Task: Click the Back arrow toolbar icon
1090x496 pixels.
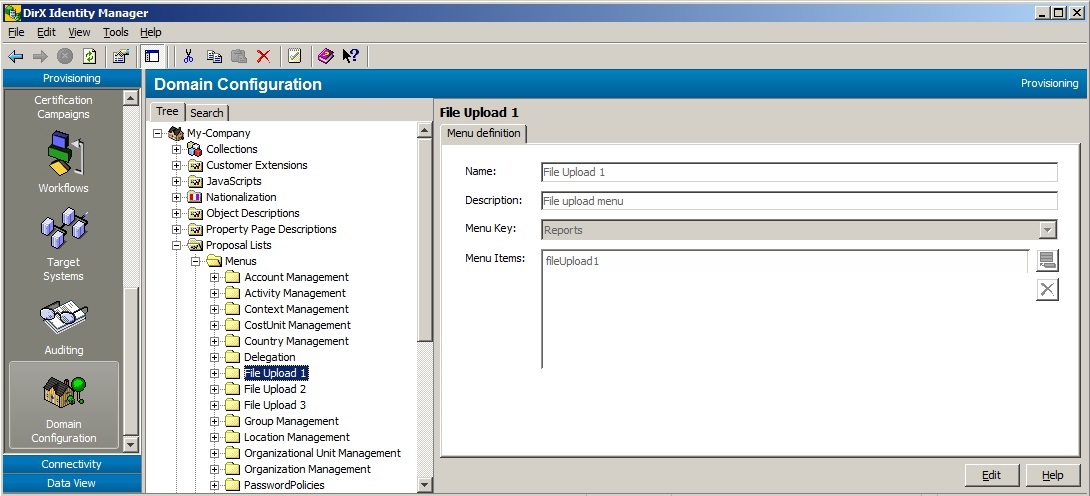Action: click(16, 56)
